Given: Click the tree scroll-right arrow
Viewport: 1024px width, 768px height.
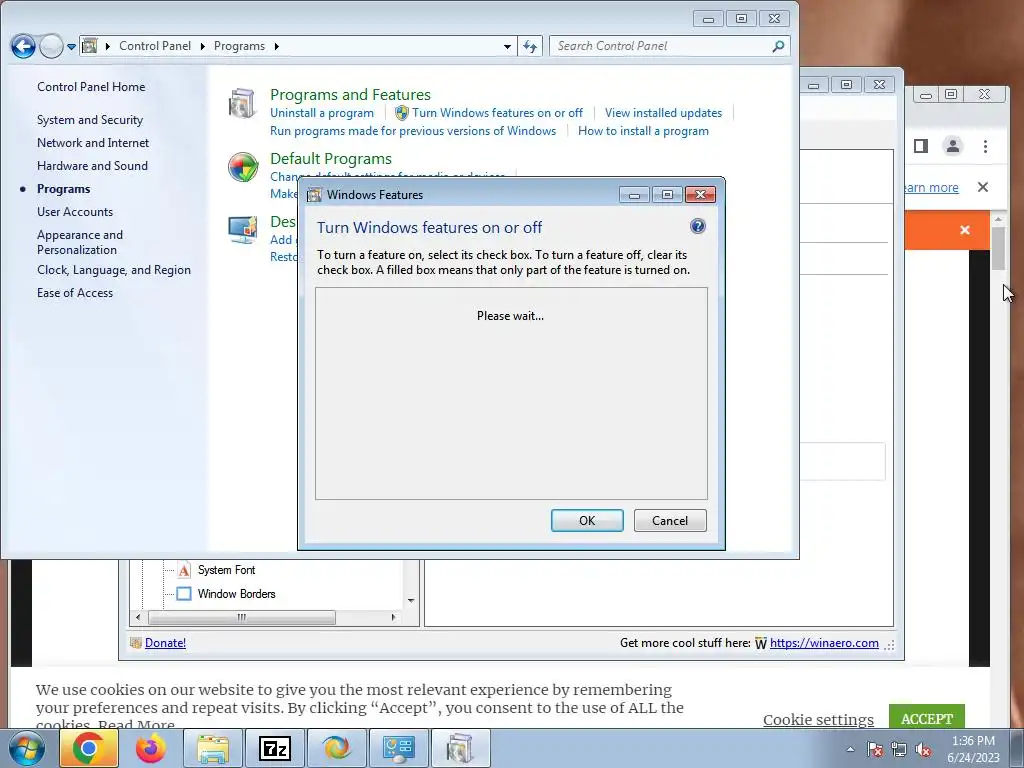Looking at the screenshot, I should click(393, 617).
